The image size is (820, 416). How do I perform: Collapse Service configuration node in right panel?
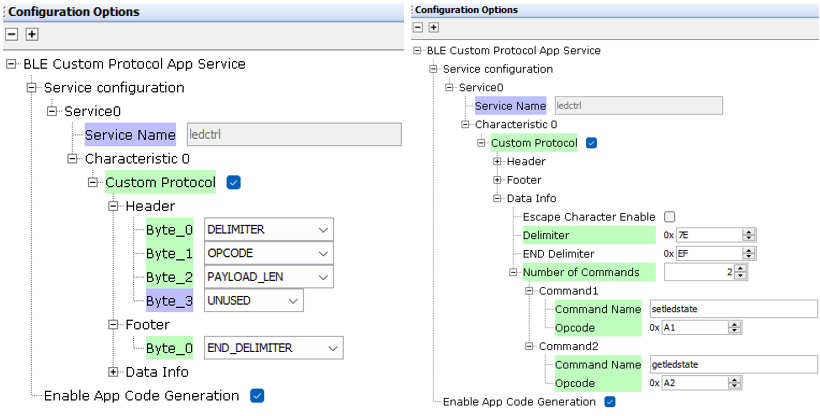click(x=434, y=69)
